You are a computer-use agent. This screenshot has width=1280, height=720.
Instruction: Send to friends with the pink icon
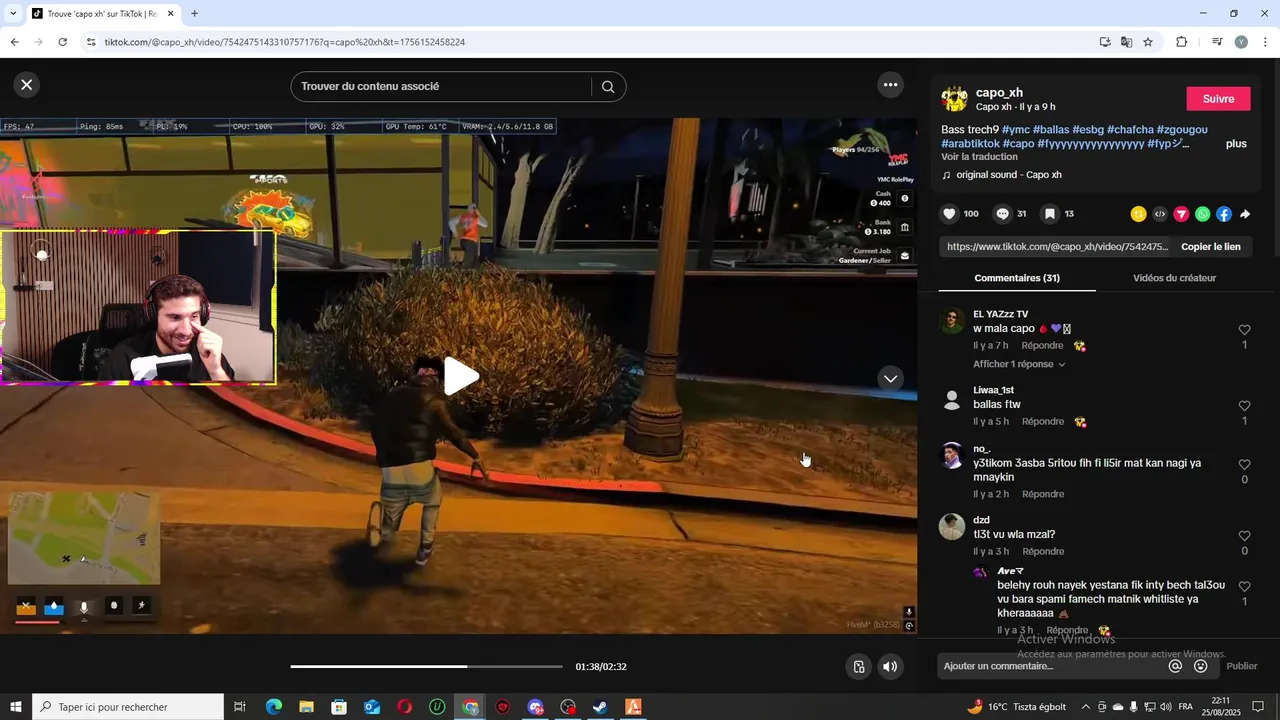click(1181, 214)
